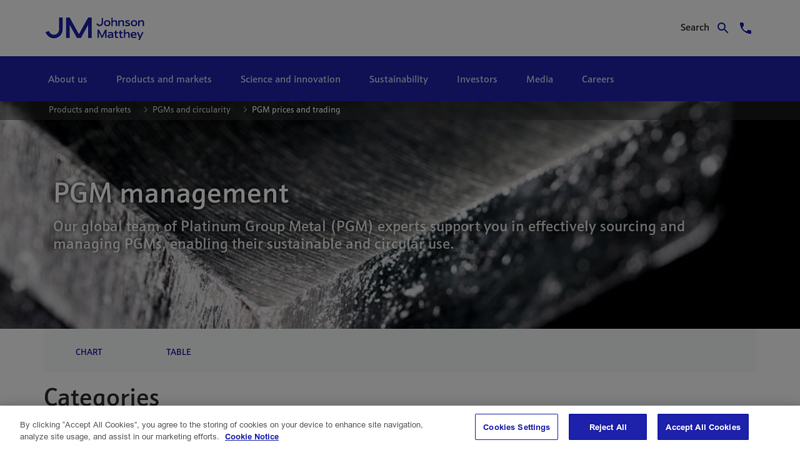Switch to the CHART tab

[89, 352]
